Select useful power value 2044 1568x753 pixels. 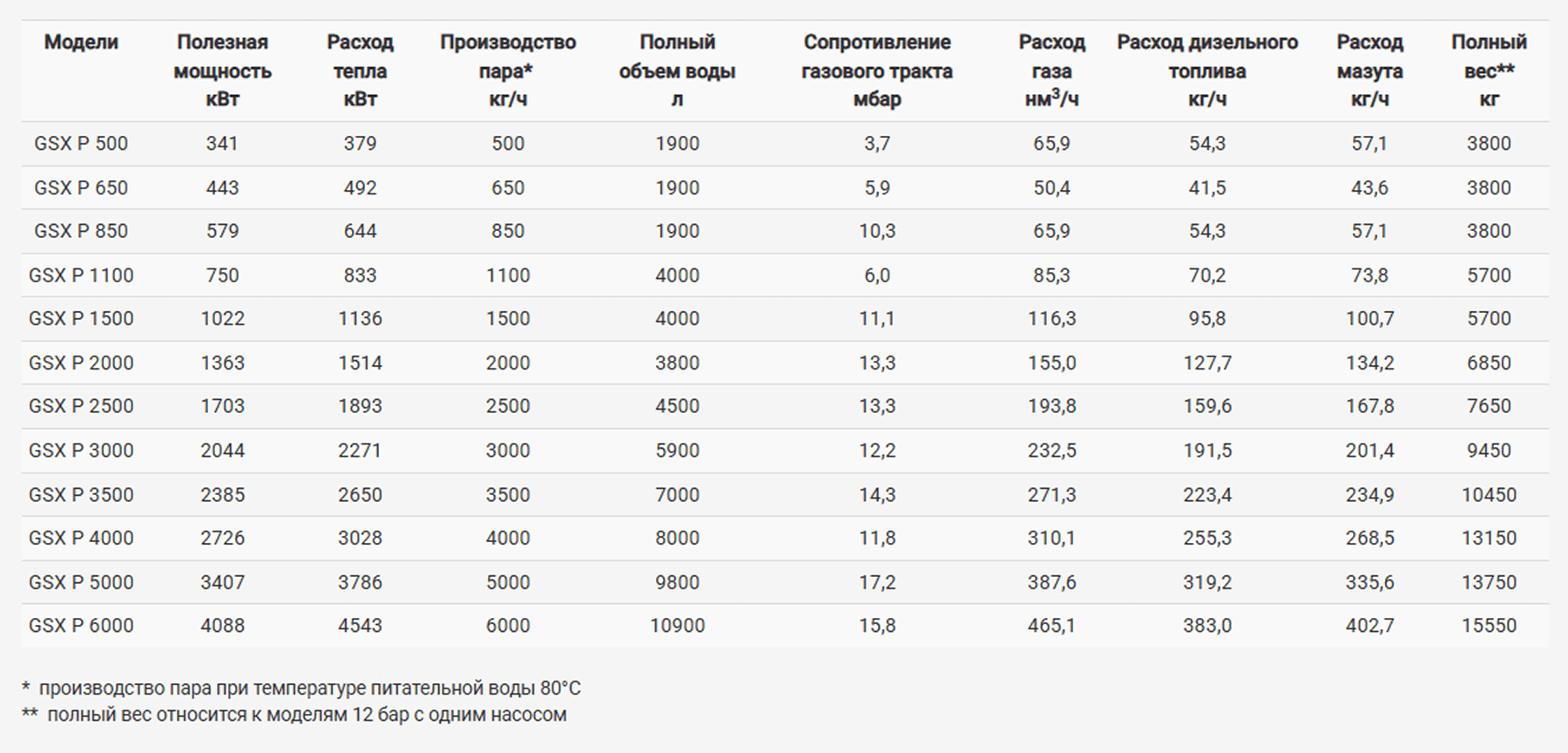[222, 451]
